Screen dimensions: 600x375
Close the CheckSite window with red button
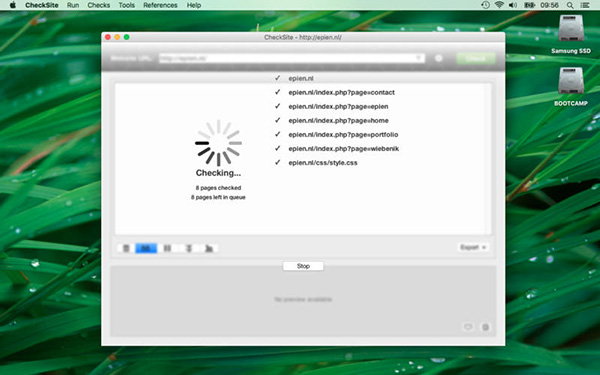tap(108, 37)
